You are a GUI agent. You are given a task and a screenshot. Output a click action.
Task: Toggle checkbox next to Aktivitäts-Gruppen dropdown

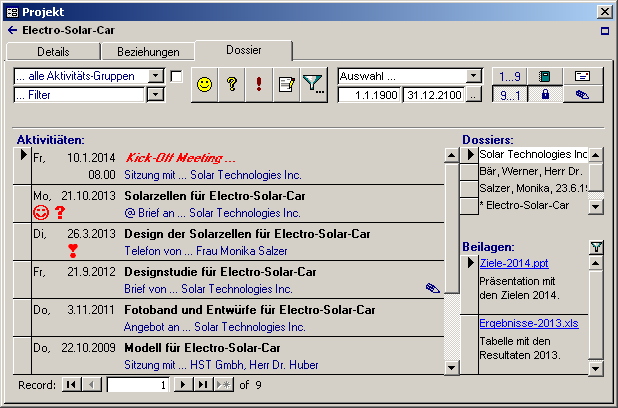[x=176, y=76]
